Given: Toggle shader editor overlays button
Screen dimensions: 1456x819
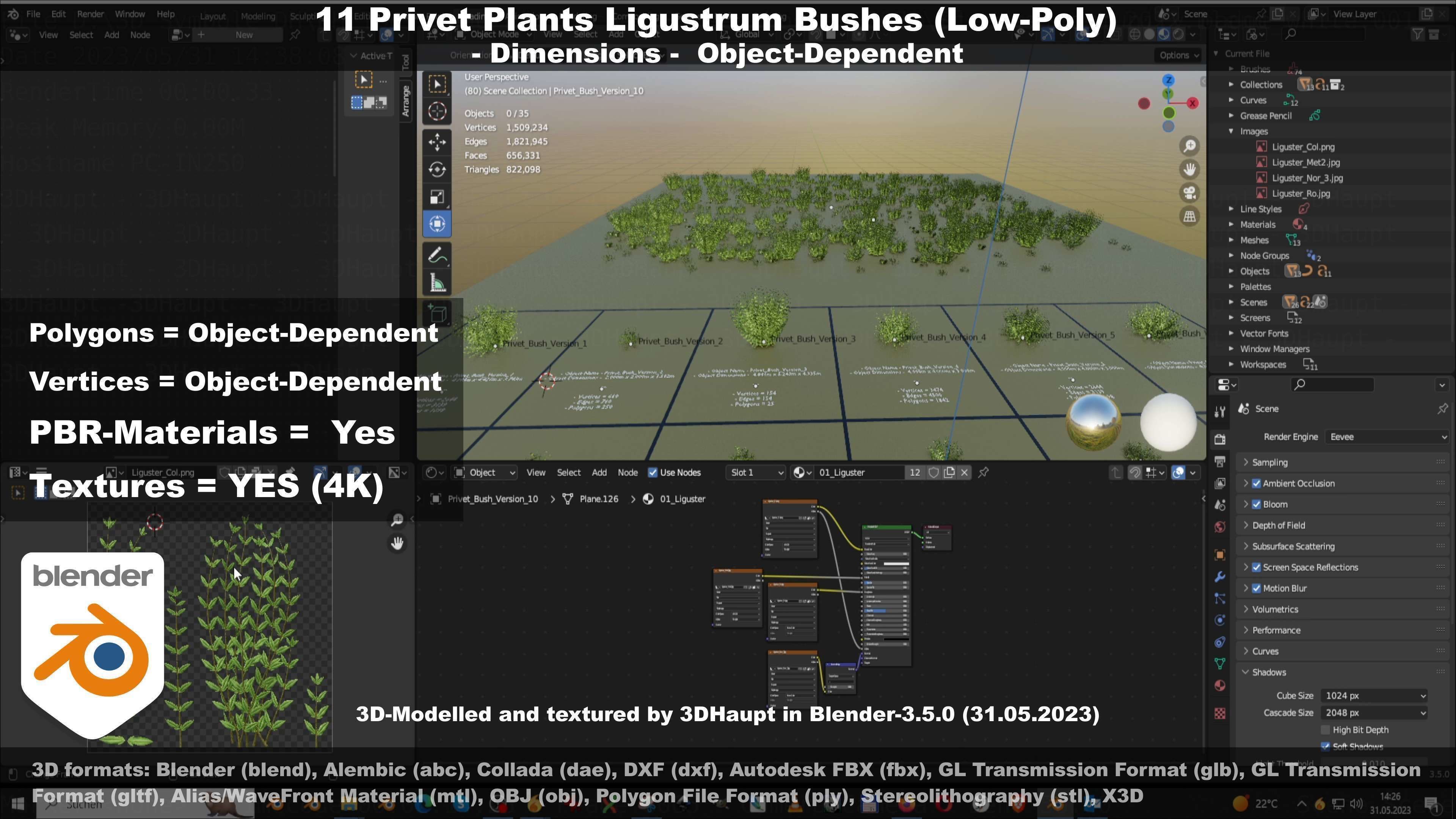Looking at the screenshot, I should tap(1178, 472).
